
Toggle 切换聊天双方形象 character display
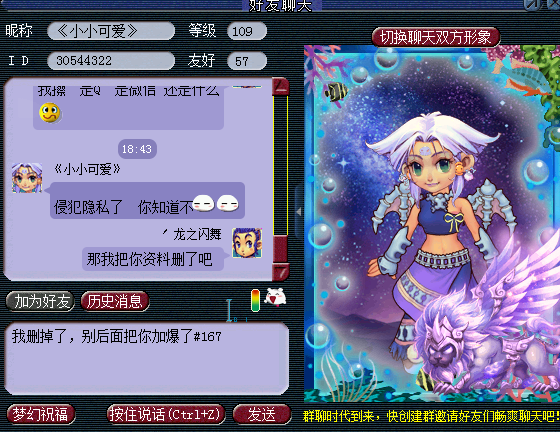[435, 37]
